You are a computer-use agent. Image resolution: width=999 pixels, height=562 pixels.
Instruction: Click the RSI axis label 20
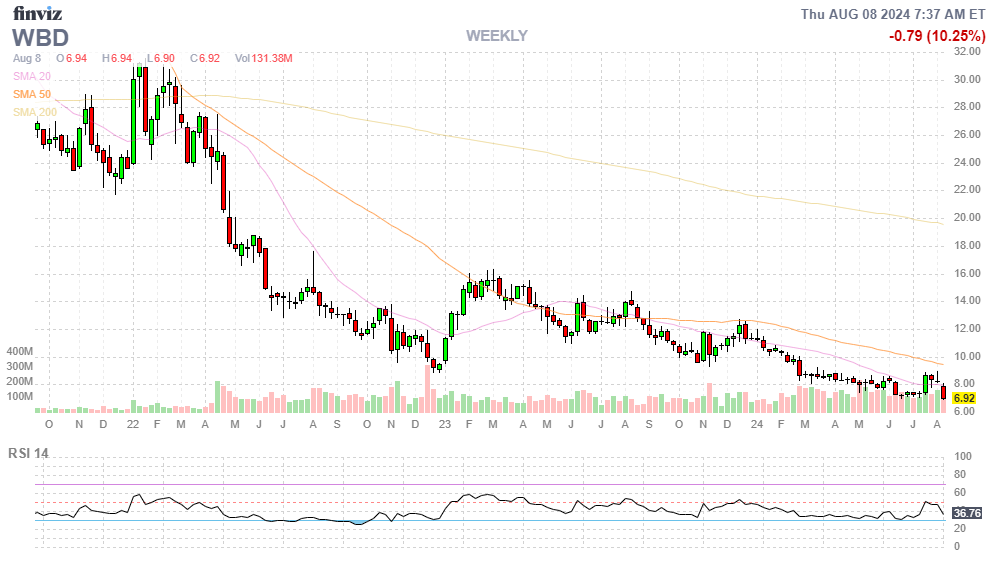coord(959,528)
